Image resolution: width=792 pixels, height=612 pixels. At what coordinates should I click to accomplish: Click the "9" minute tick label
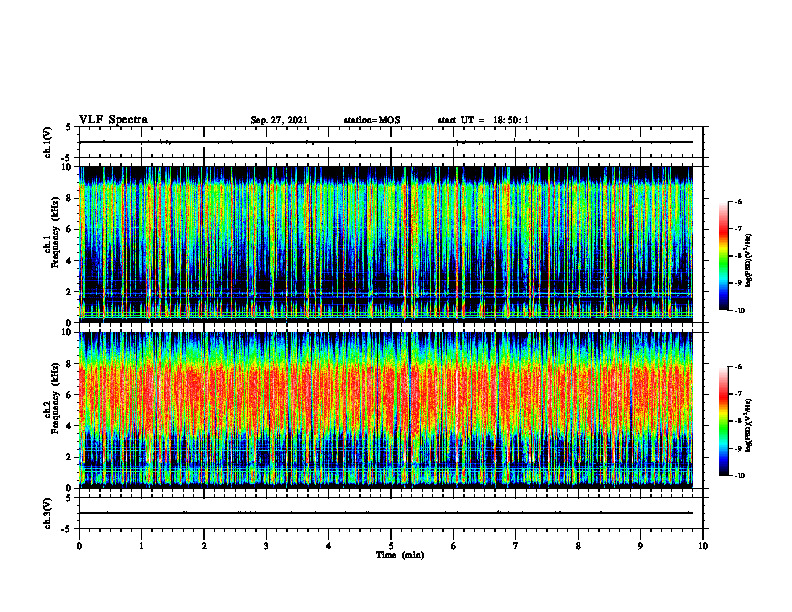pyautogui.click(x=640, y=546)
